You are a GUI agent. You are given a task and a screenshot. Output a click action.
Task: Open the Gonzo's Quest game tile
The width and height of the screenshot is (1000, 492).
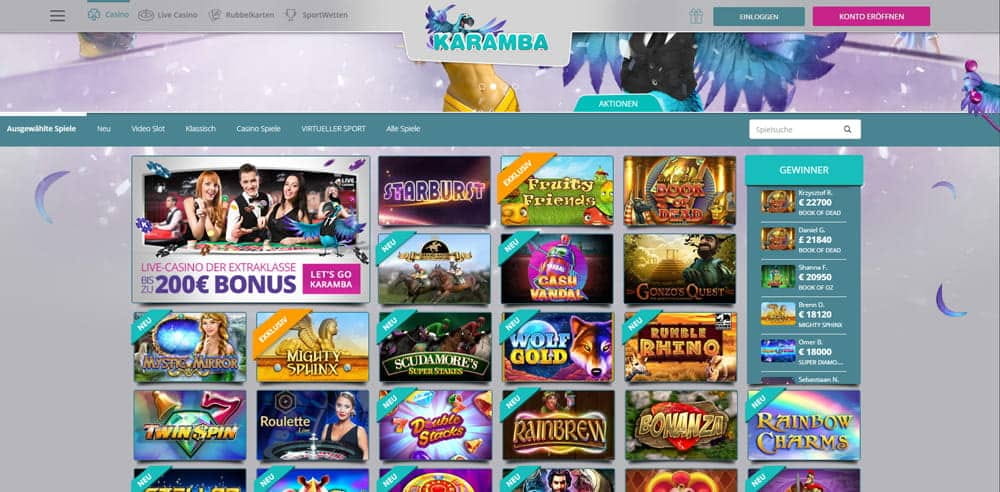[x=680, y=269]
